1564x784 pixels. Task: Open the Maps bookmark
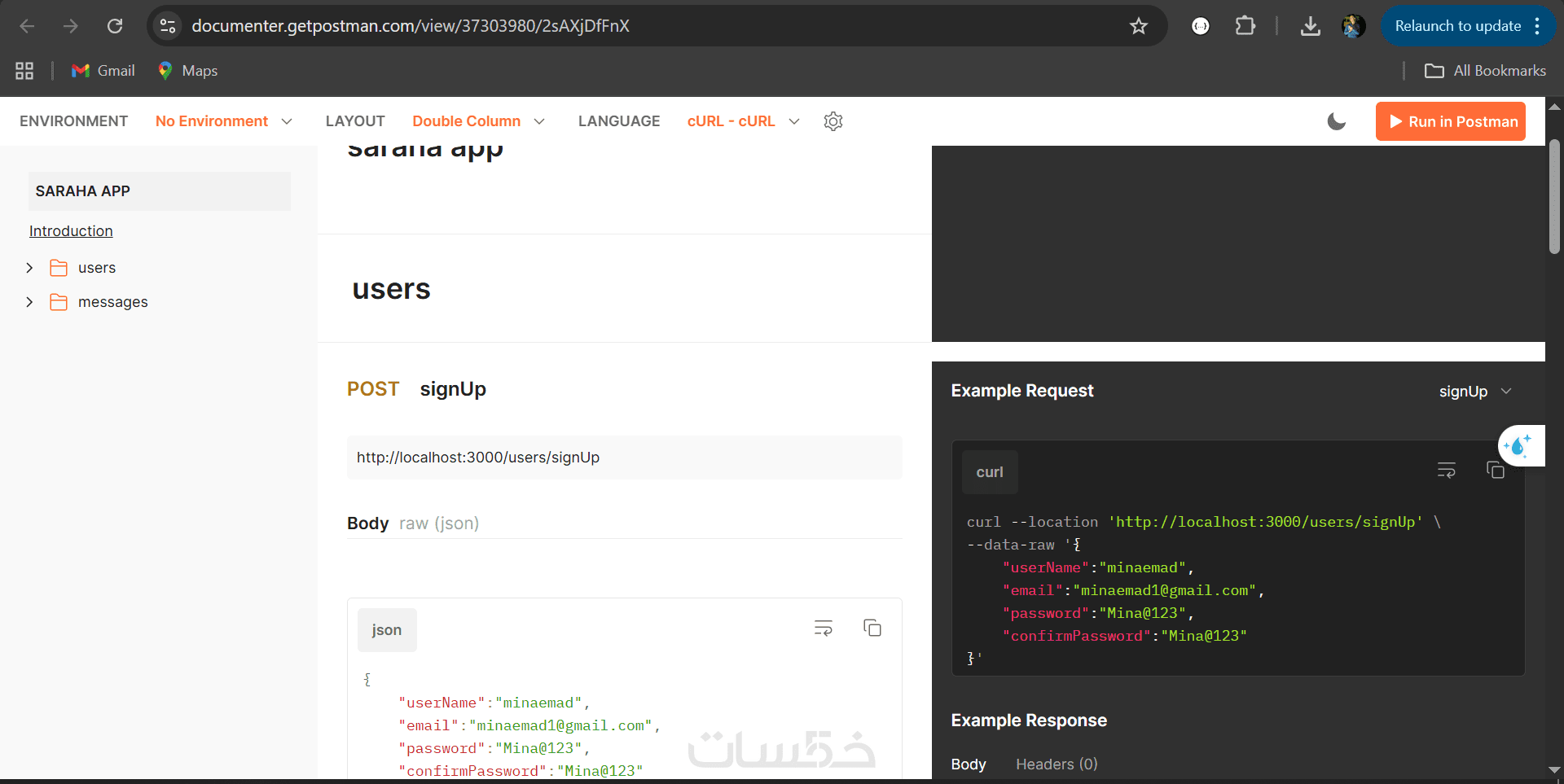[188, 71]
